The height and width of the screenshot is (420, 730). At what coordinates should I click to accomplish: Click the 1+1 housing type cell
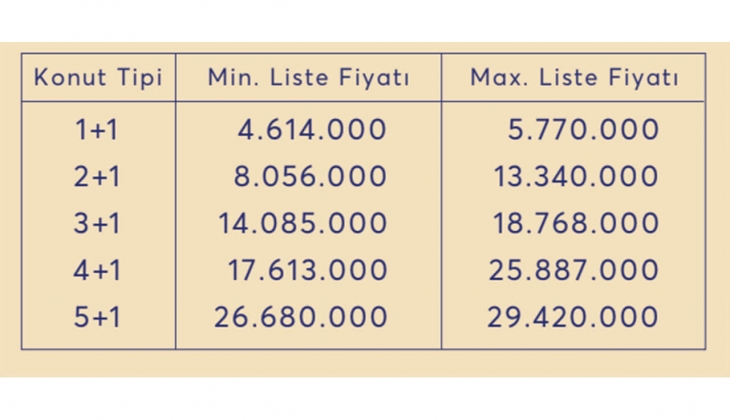pyautogui.click(x=98, y=130)
